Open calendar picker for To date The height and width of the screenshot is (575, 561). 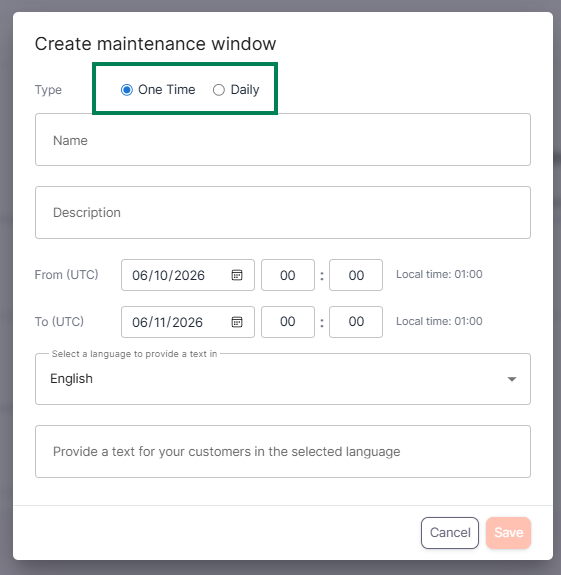pos(237,322)
